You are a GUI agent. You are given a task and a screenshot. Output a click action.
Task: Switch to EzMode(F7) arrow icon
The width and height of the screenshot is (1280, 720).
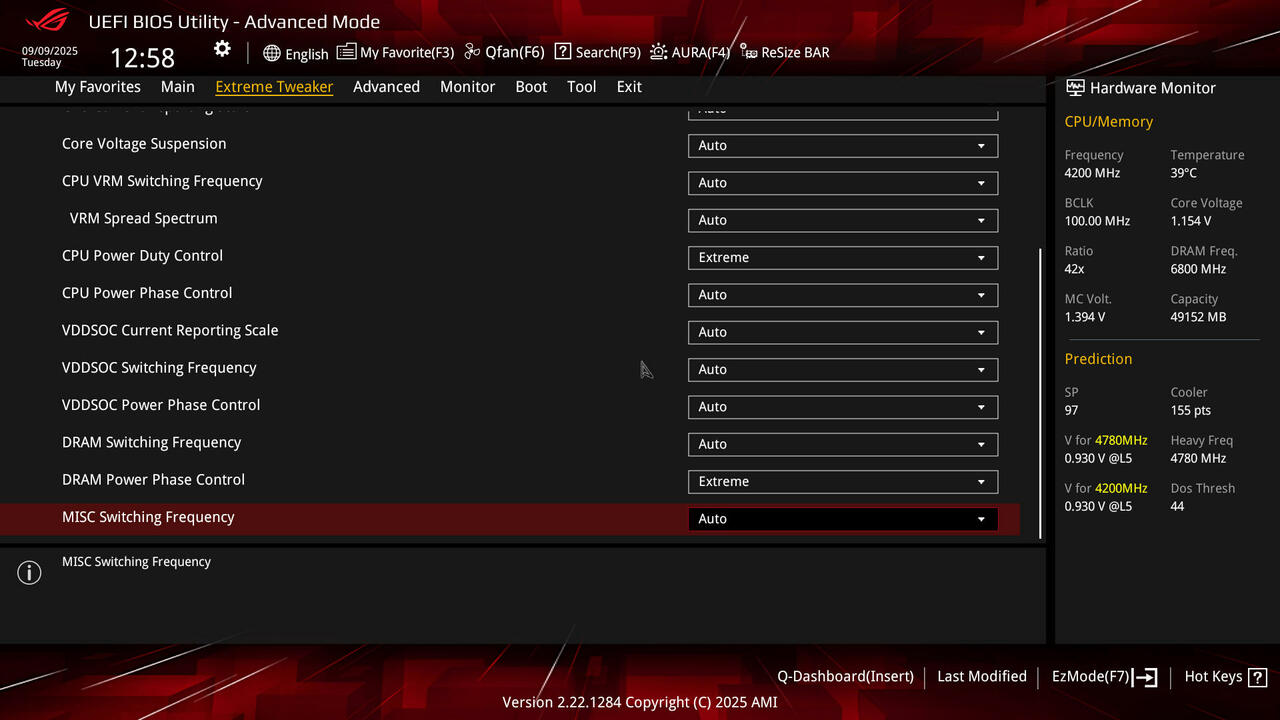click(x=1145, y=677)
